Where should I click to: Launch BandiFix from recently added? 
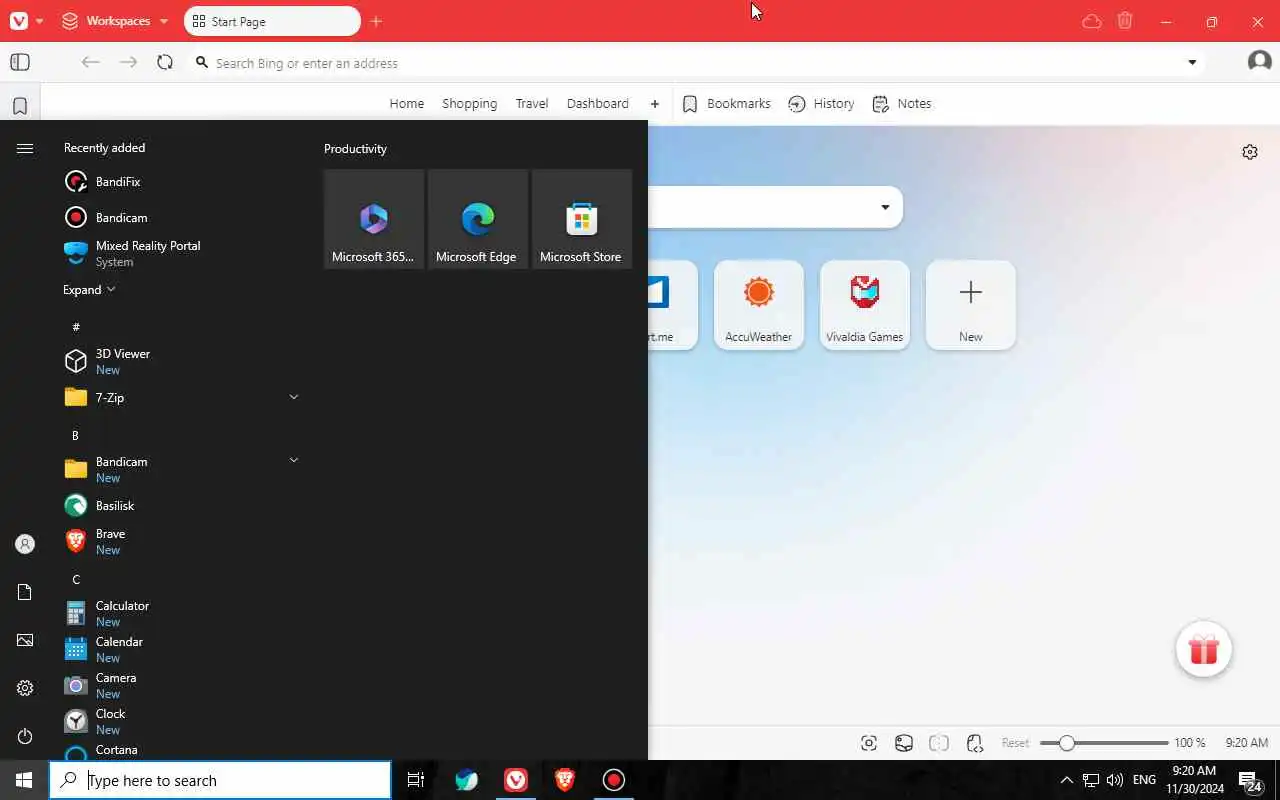click(180, 182)
